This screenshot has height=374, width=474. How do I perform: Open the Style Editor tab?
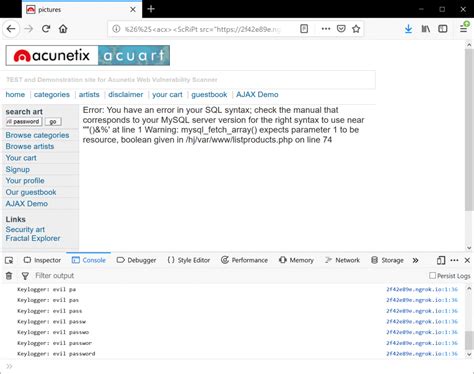tap(189, 260)
